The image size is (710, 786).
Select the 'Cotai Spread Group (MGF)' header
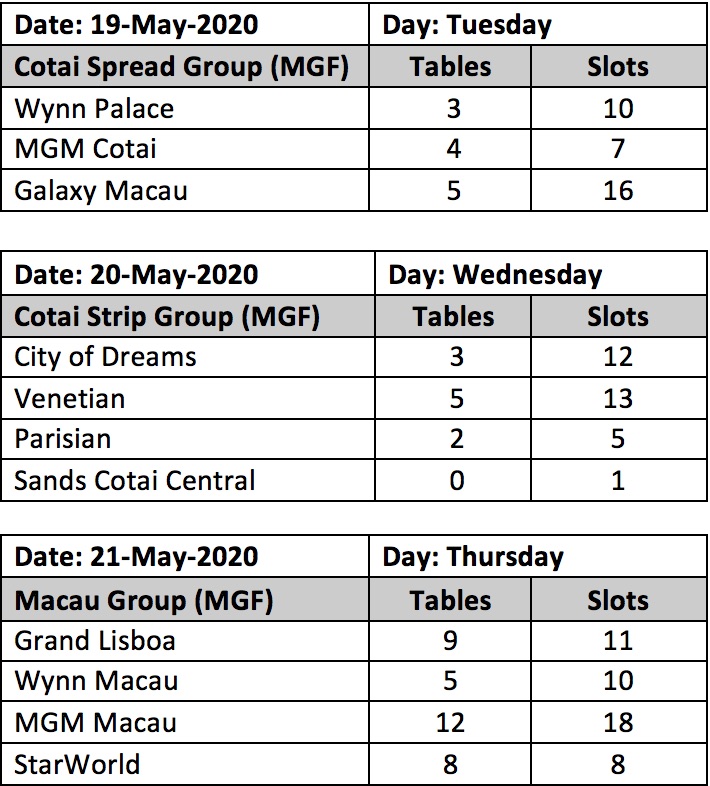[185, 67]
